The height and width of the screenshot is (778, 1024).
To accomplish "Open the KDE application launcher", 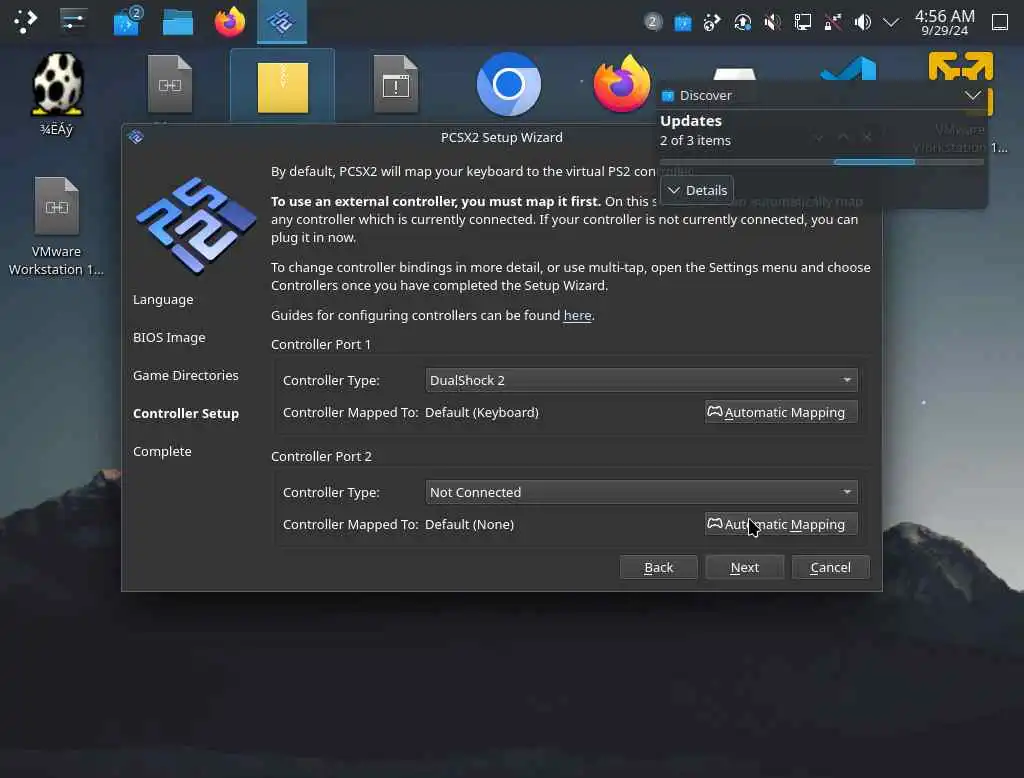I will 25,22.
